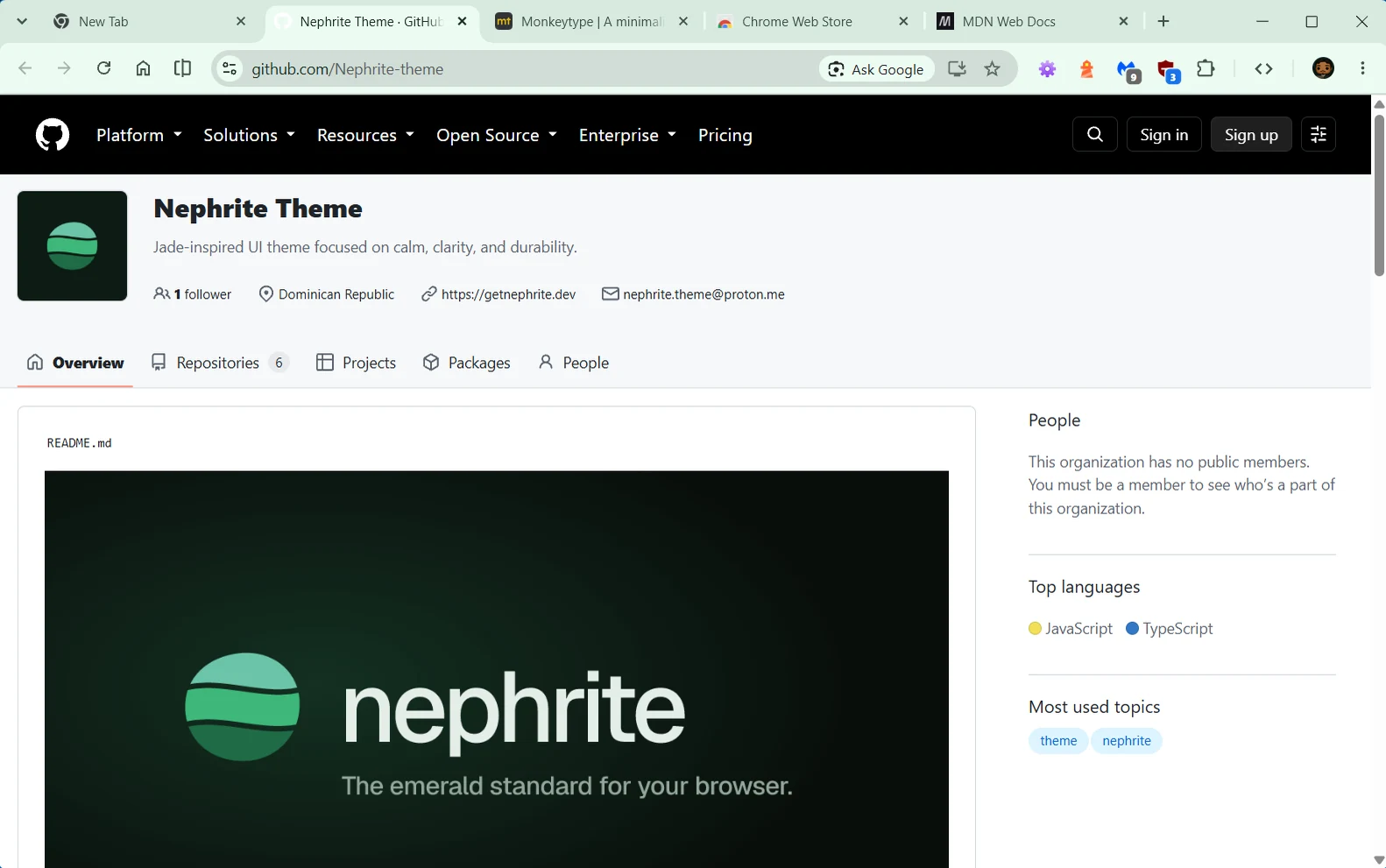Click the Sign up button
Screen dimensions: 1386x868
pos(1251,134)
